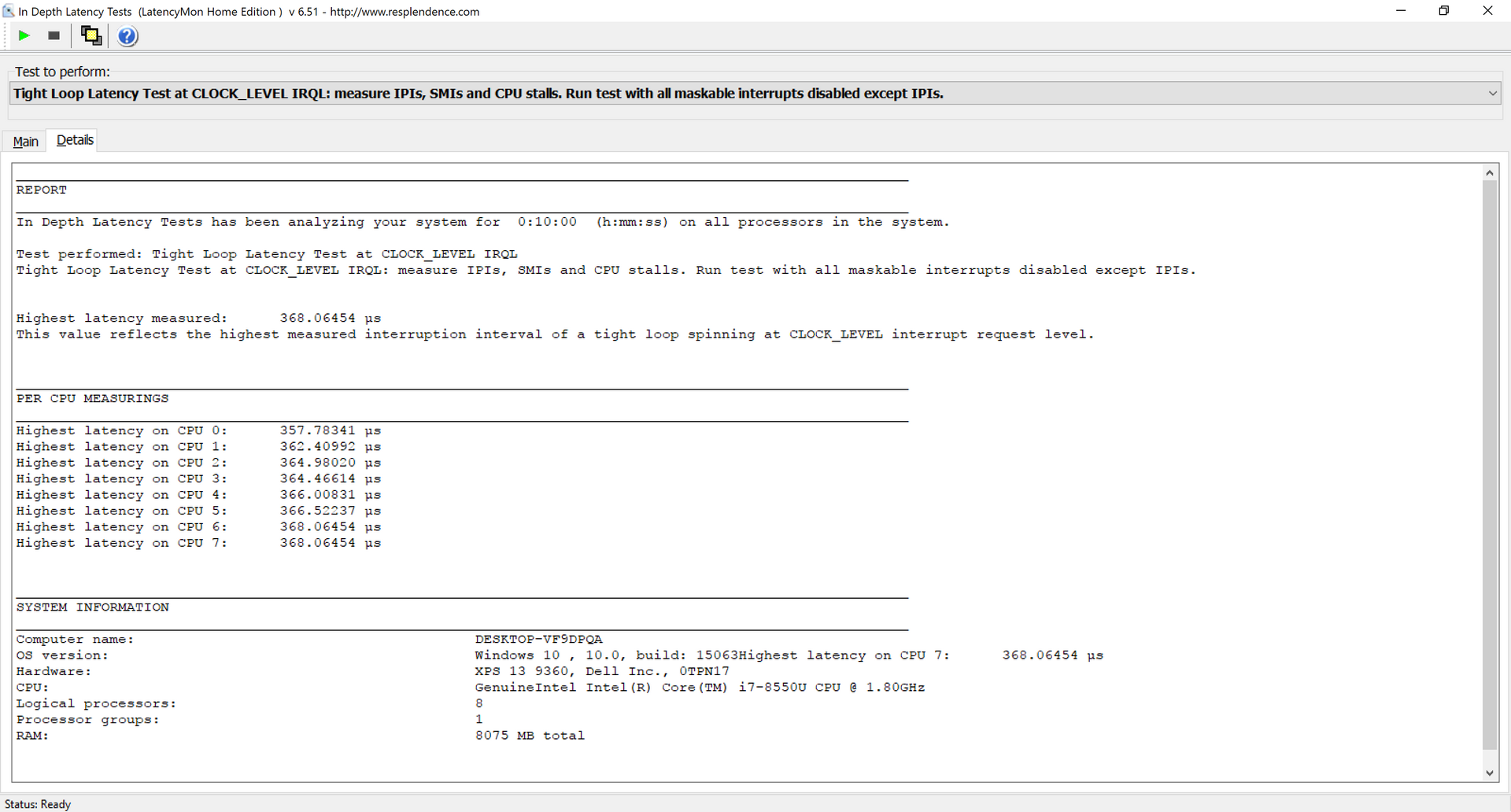Click the toolbar drag handle beside the play icon
This screenshot has height=812, width=1511.
click(6, 35)
